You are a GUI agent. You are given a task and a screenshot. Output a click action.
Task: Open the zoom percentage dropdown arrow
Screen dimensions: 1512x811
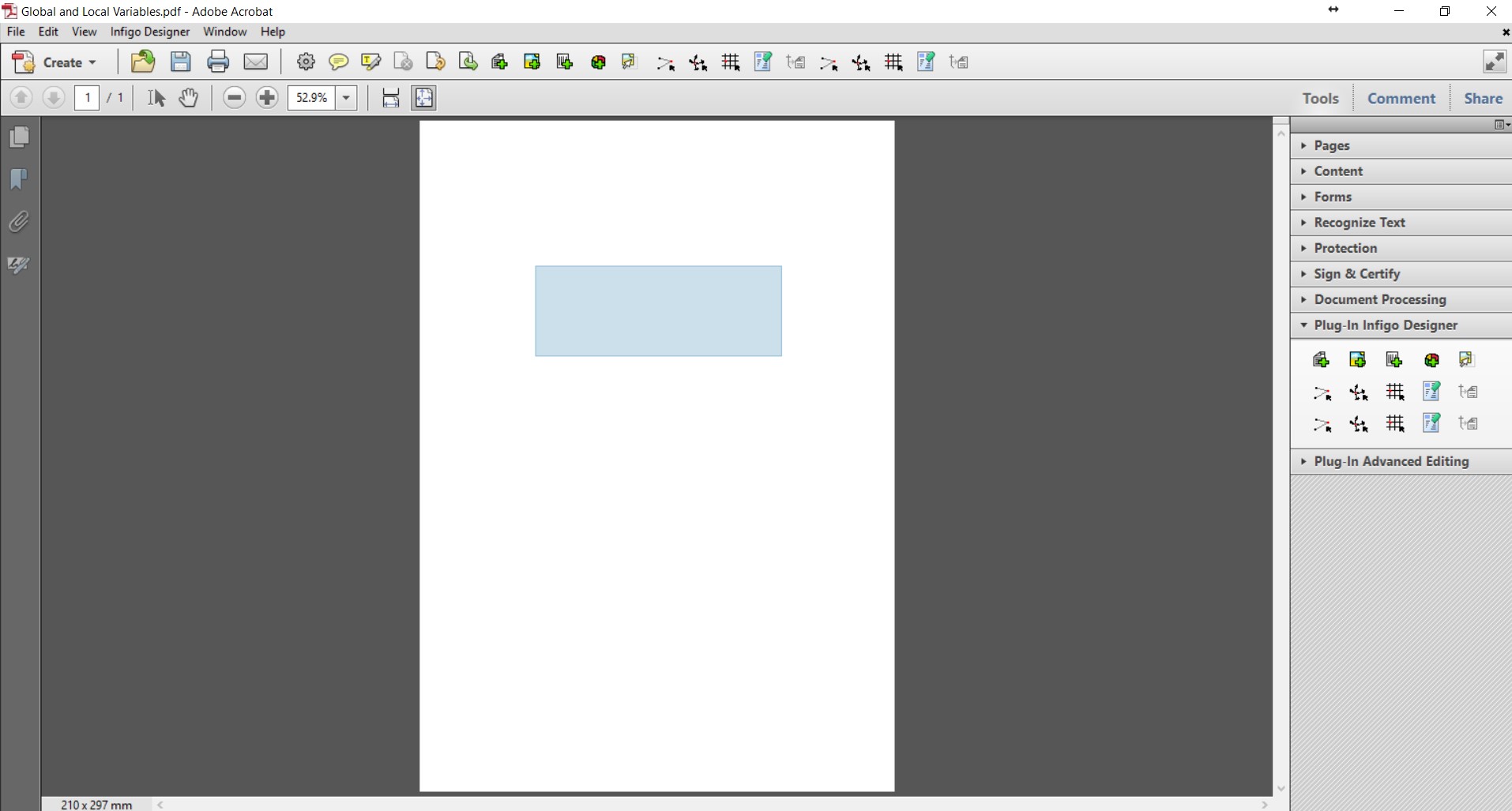tap(346, 98)
